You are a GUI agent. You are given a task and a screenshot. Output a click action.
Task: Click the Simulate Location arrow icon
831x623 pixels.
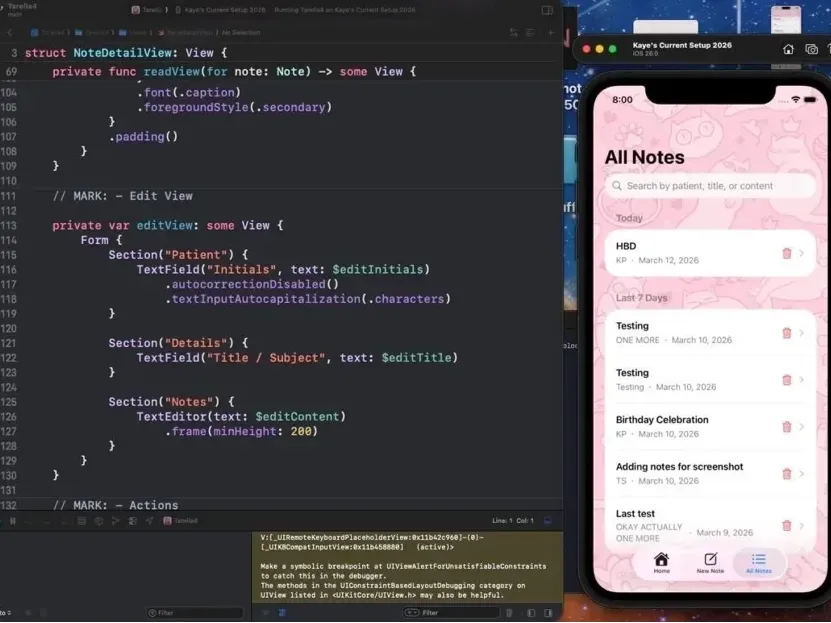tap(149, 521)
